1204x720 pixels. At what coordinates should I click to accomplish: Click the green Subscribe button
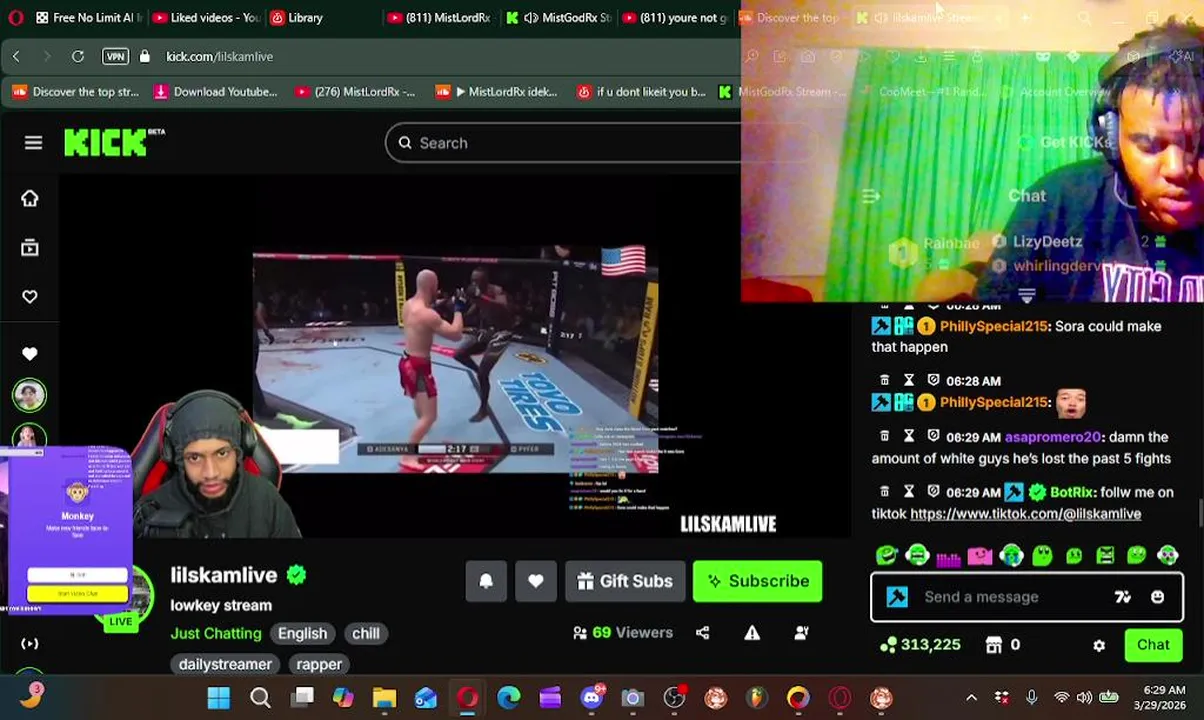tap(758, 581)
